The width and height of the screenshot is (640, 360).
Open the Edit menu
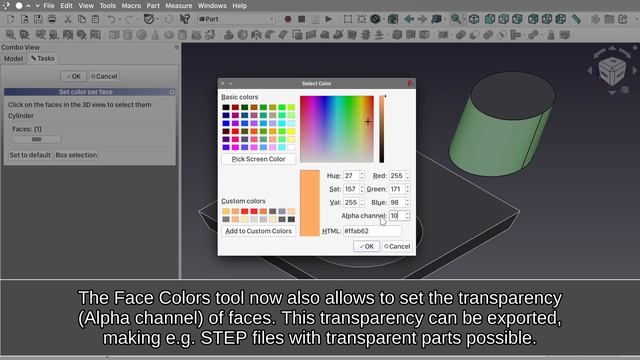point(66,6)
